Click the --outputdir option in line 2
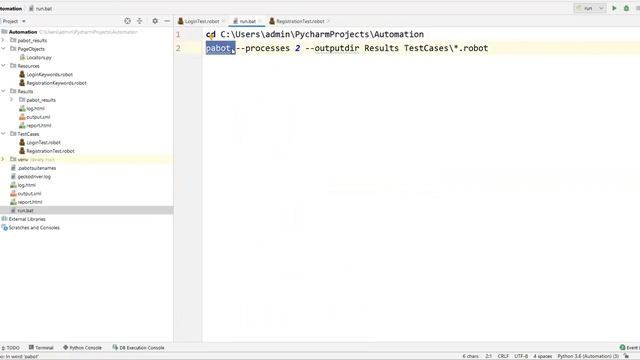Screen dimensions: 640x360 click(x=332, y=48)
